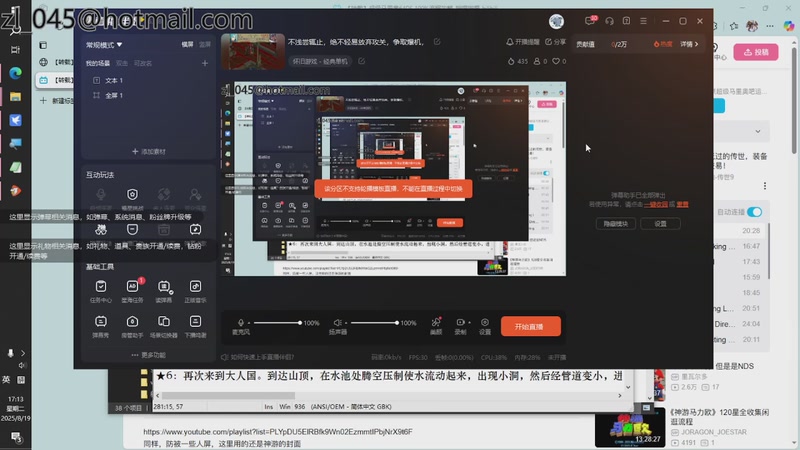Collapse the browser video list chevron

click(x=758, y=132)
